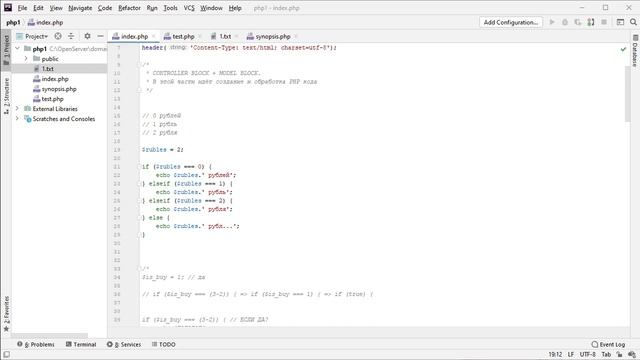
Task: Click Run with Coverage icon
Action: coord(578,22)
